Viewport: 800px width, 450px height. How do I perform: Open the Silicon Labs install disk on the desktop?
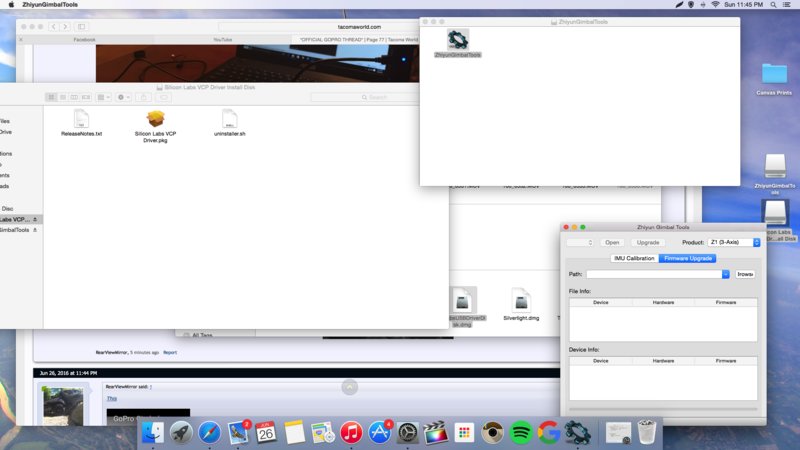(775, 212)
